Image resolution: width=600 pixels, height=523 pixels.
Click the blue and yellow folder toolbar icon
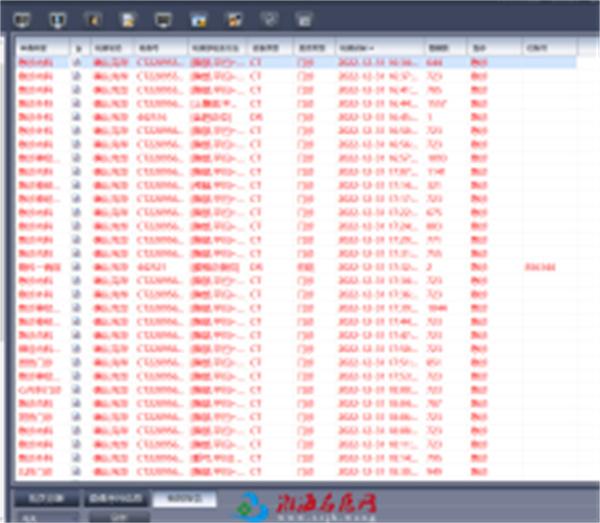[x=198, y=19]
